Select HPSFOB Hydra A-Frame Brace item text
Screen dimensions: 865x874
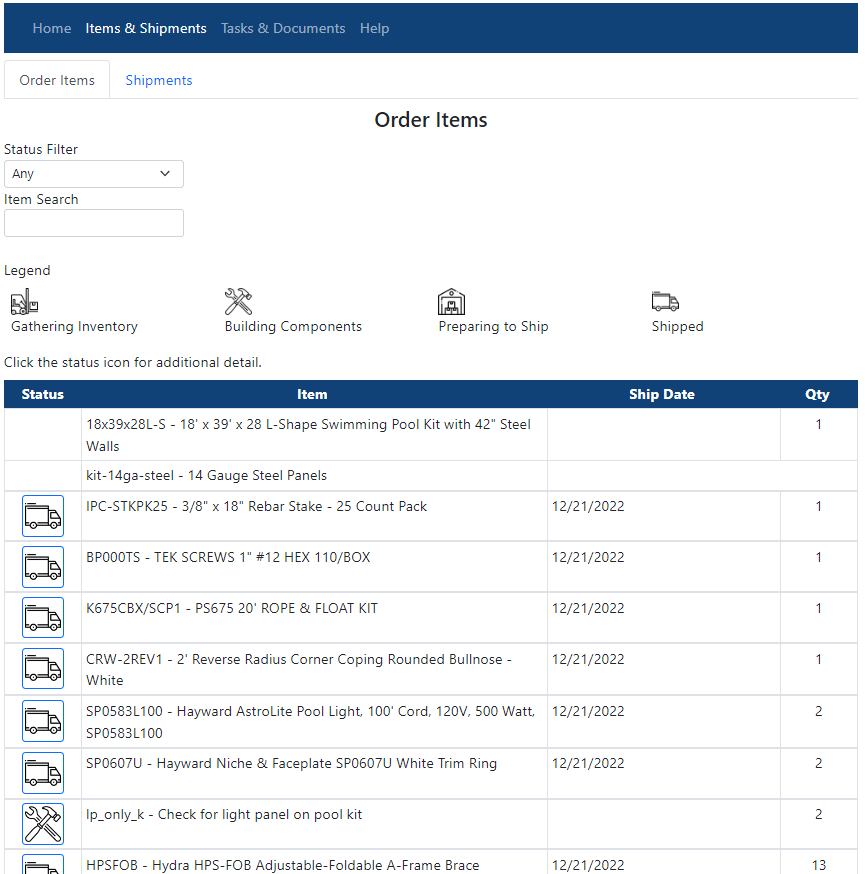tap(283, 865)
